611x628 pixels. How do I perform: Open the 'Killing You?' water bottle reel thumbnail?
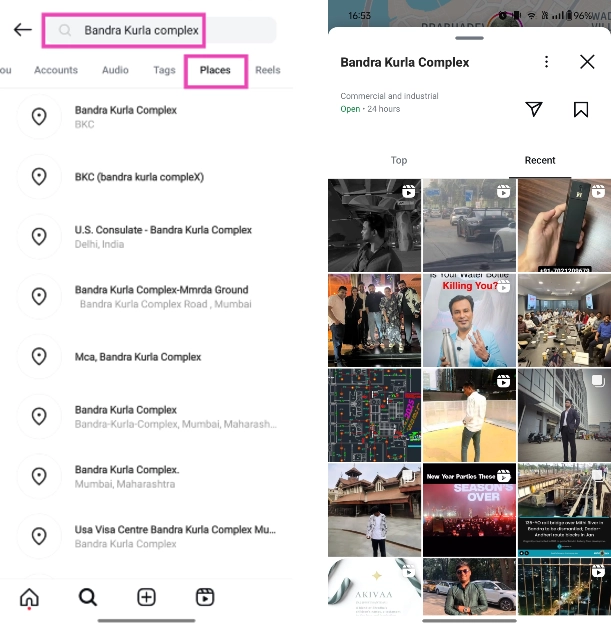[469, 320]
